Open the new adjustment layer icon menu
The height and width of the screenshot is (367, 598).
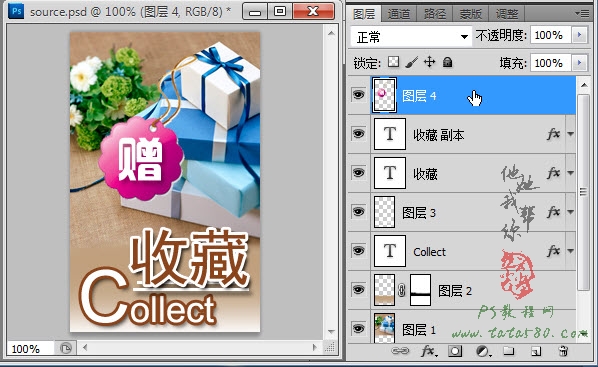tap(483, 351)
